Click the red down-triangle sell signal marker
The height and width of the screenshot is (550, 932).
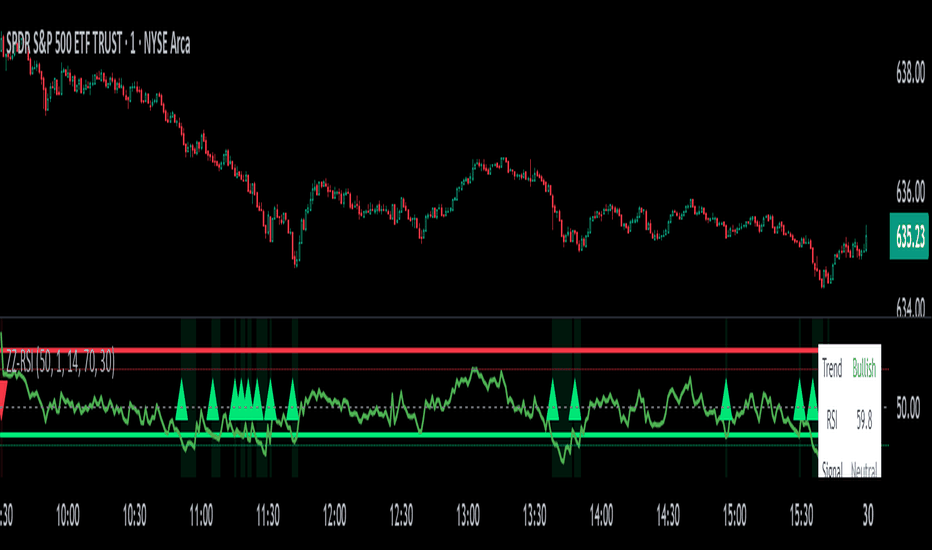tap(2, 401)
